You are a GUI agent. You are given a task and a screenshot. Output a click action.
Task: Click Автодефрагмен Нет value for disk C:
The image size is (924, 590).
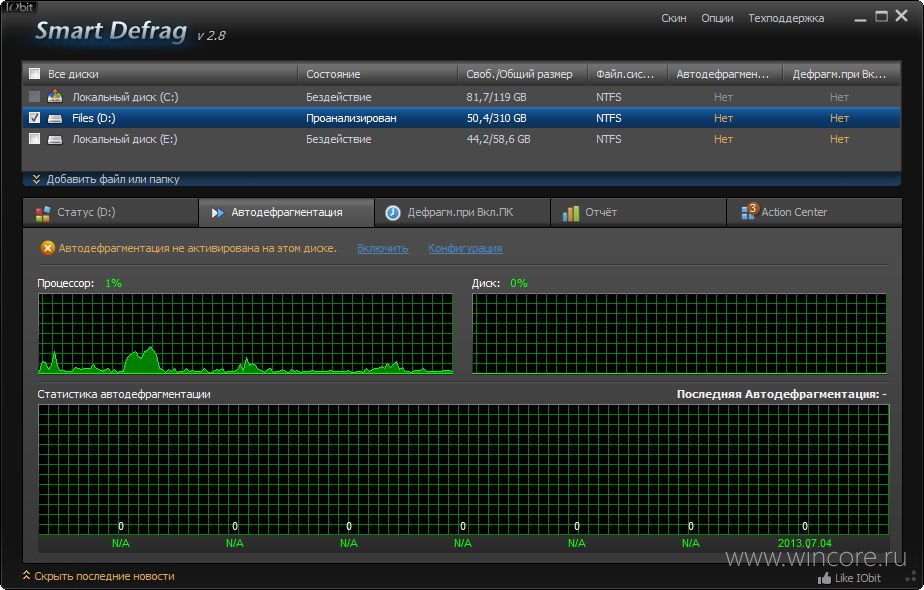pyautogui.click(x=723, y=97)
